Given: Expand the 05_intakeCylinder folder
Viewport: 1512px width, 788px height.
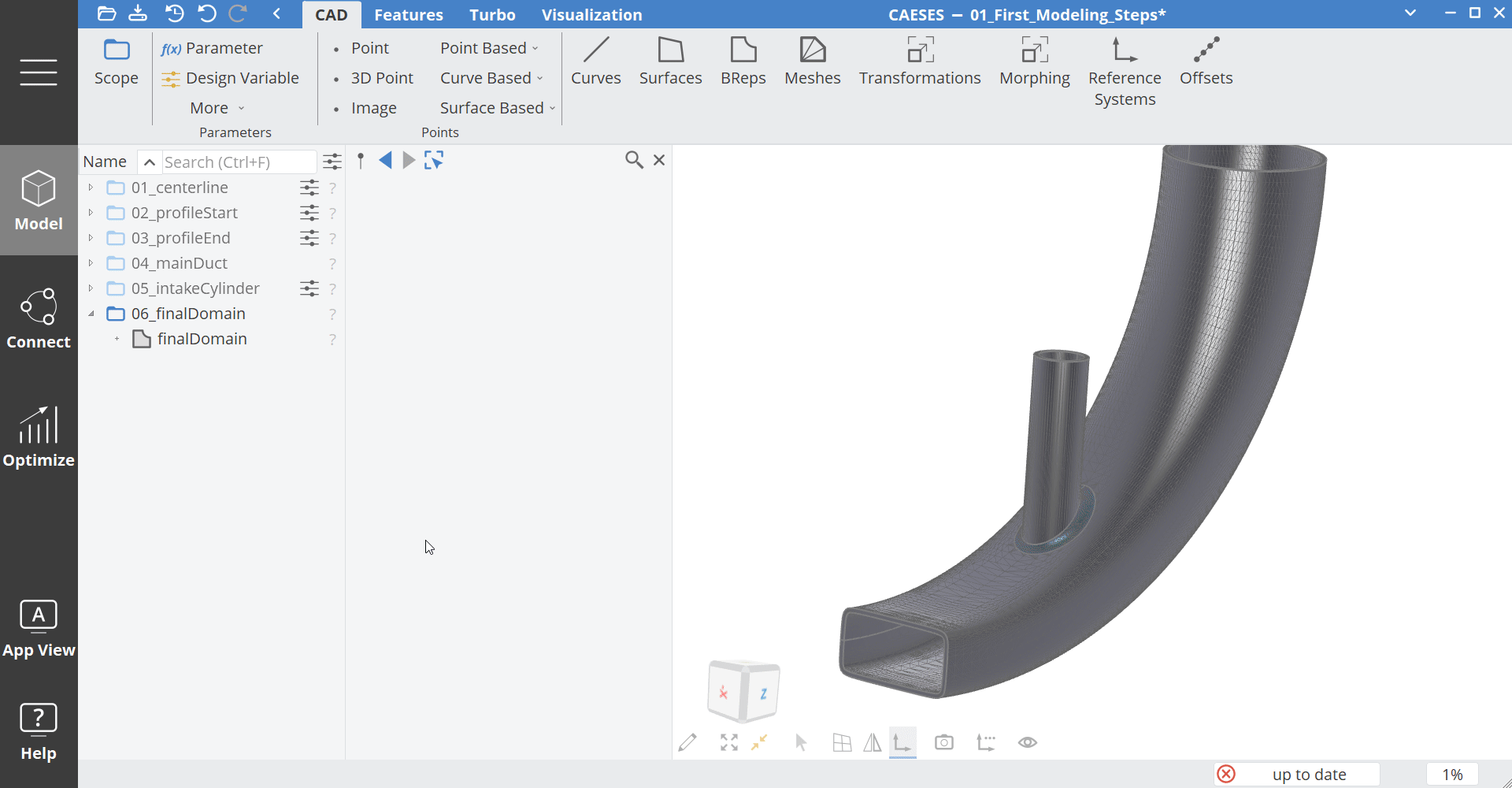Looking at the screenshot, I should [91, 288].
